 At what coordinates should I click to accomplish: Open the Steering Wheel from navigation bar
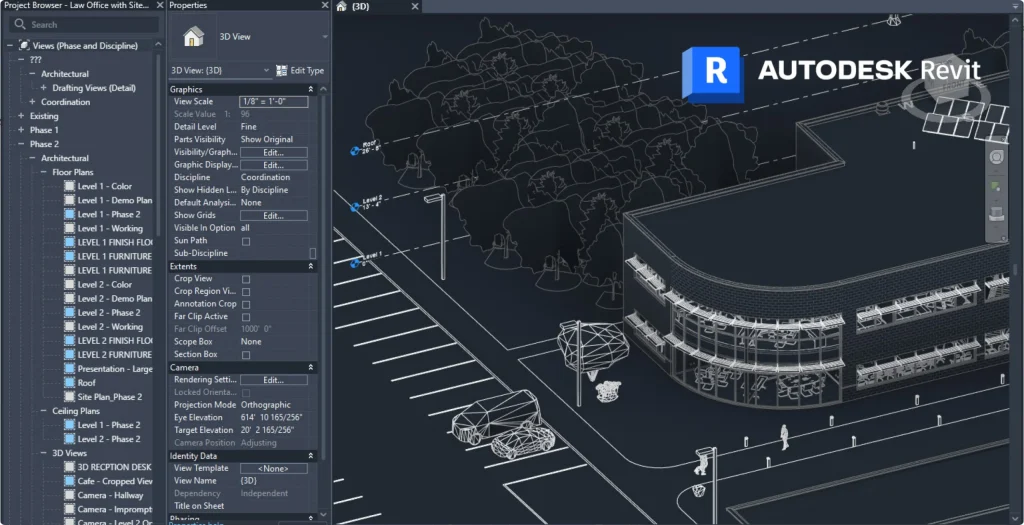coord(995,157)
